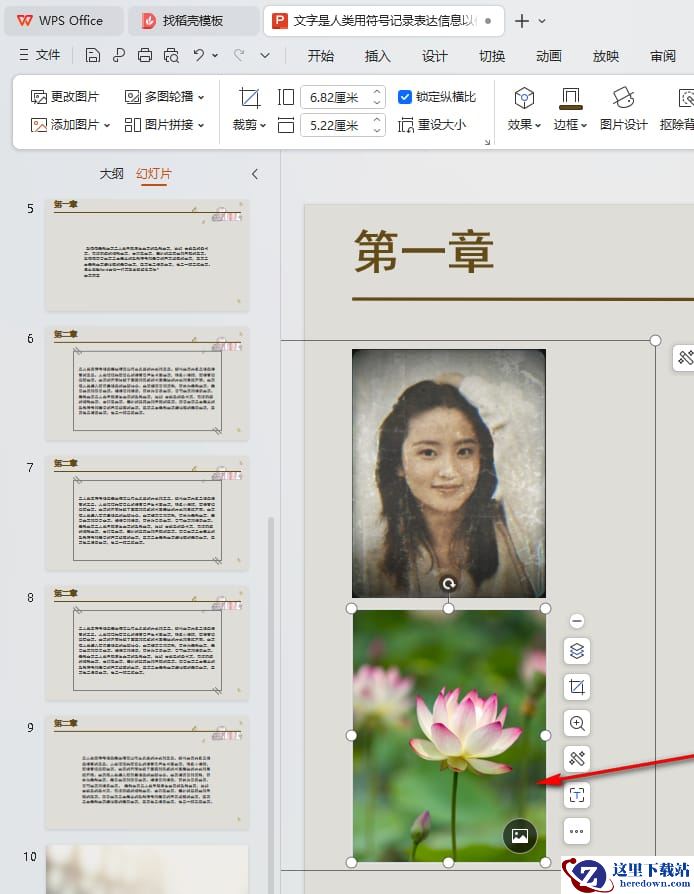Expand the 添加图片 dropdown
Screen dimensions: 694x894
[x=107, y=125]
